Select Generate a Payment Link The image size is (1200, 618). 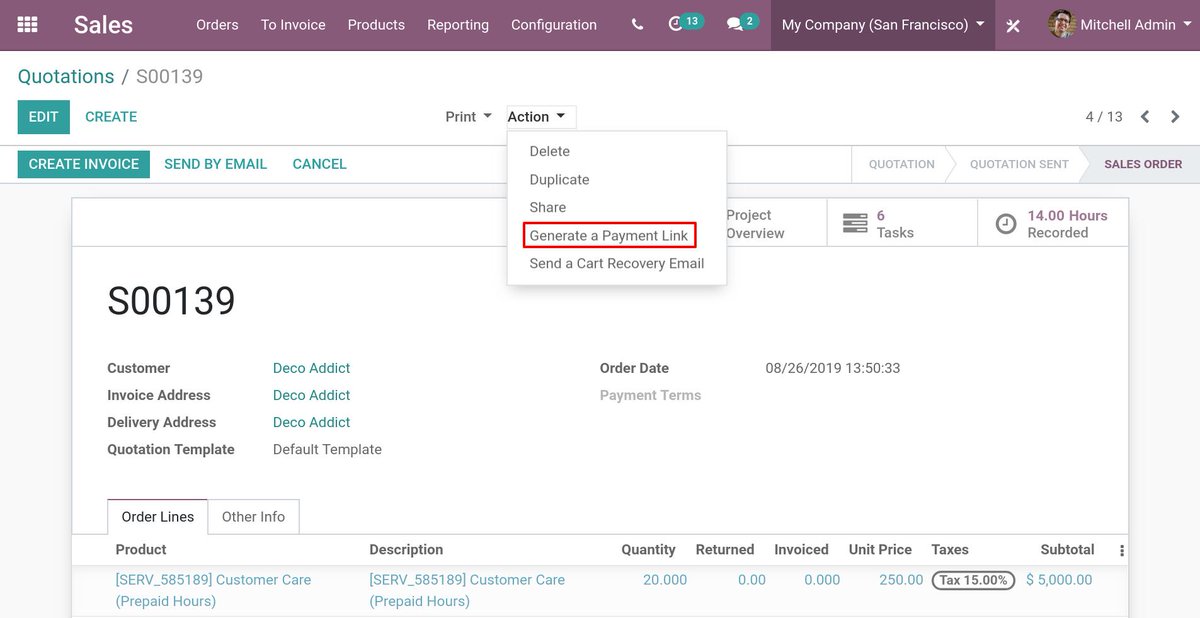[x=609, y=234]
